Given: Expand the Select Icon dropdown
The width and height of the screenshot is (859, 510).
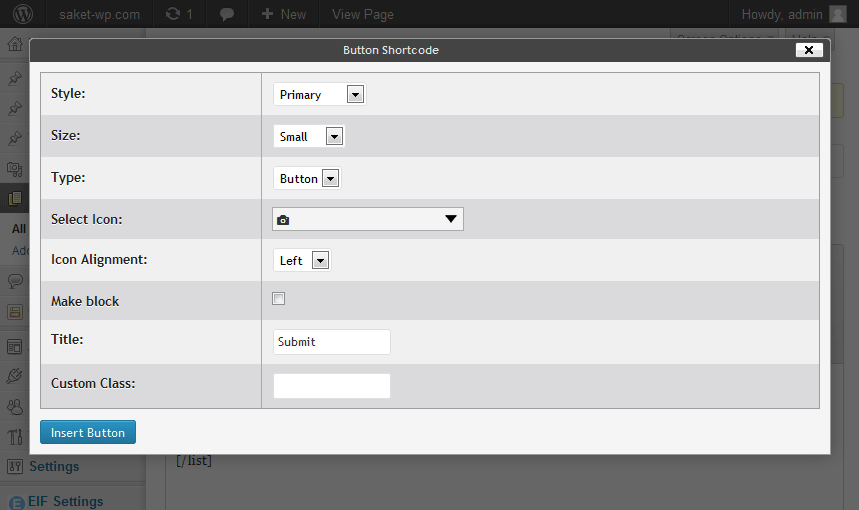Looking at the screenshot, I should (368, 219).
